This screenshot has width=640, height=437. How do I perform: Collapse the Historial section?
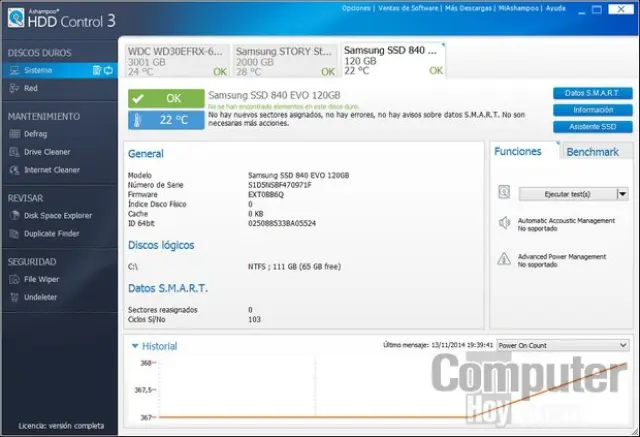coord(135,346)
